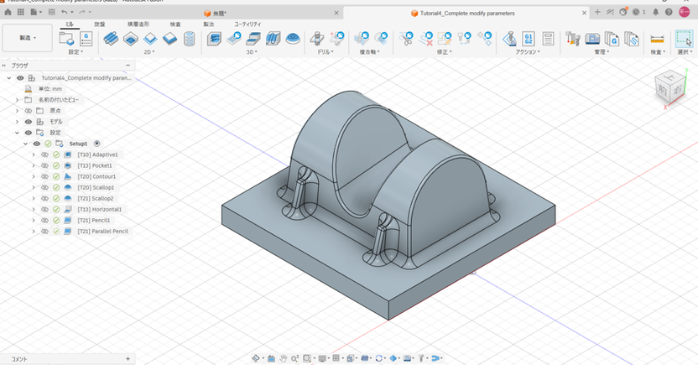Select the 2D Pocket tool icon
Screen dimensions: 698x365
point(130,39)
